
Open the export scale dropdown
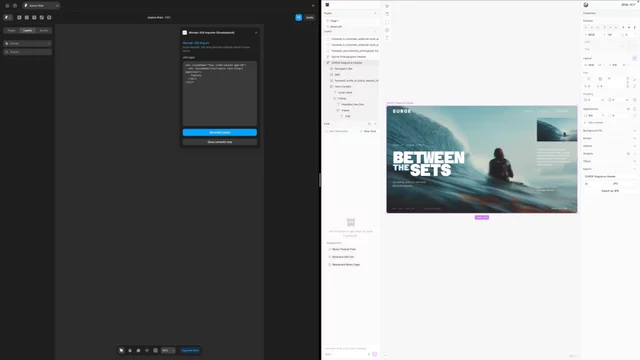[596, 184]
